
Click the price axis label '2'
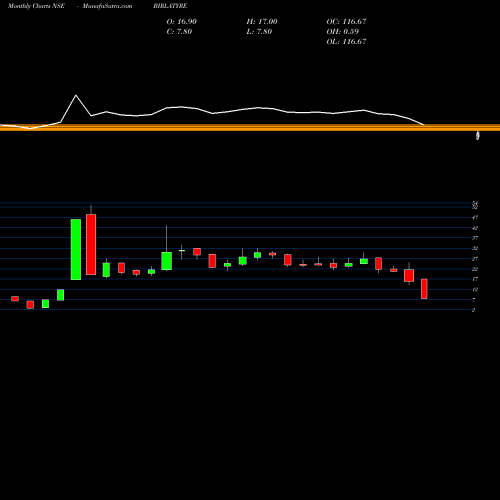pos(474,310)
